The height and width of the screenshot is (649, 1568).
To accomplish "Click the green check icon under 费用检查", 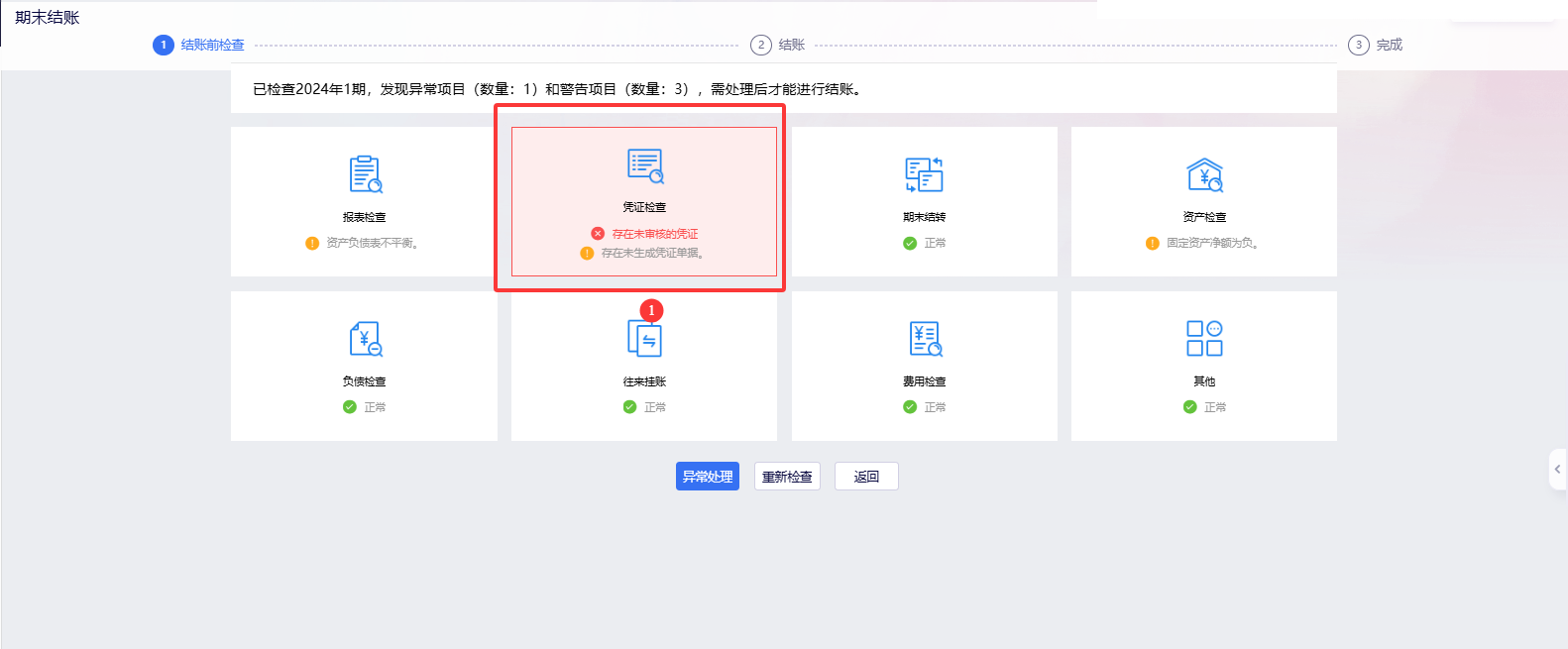I will click(910, 407).
